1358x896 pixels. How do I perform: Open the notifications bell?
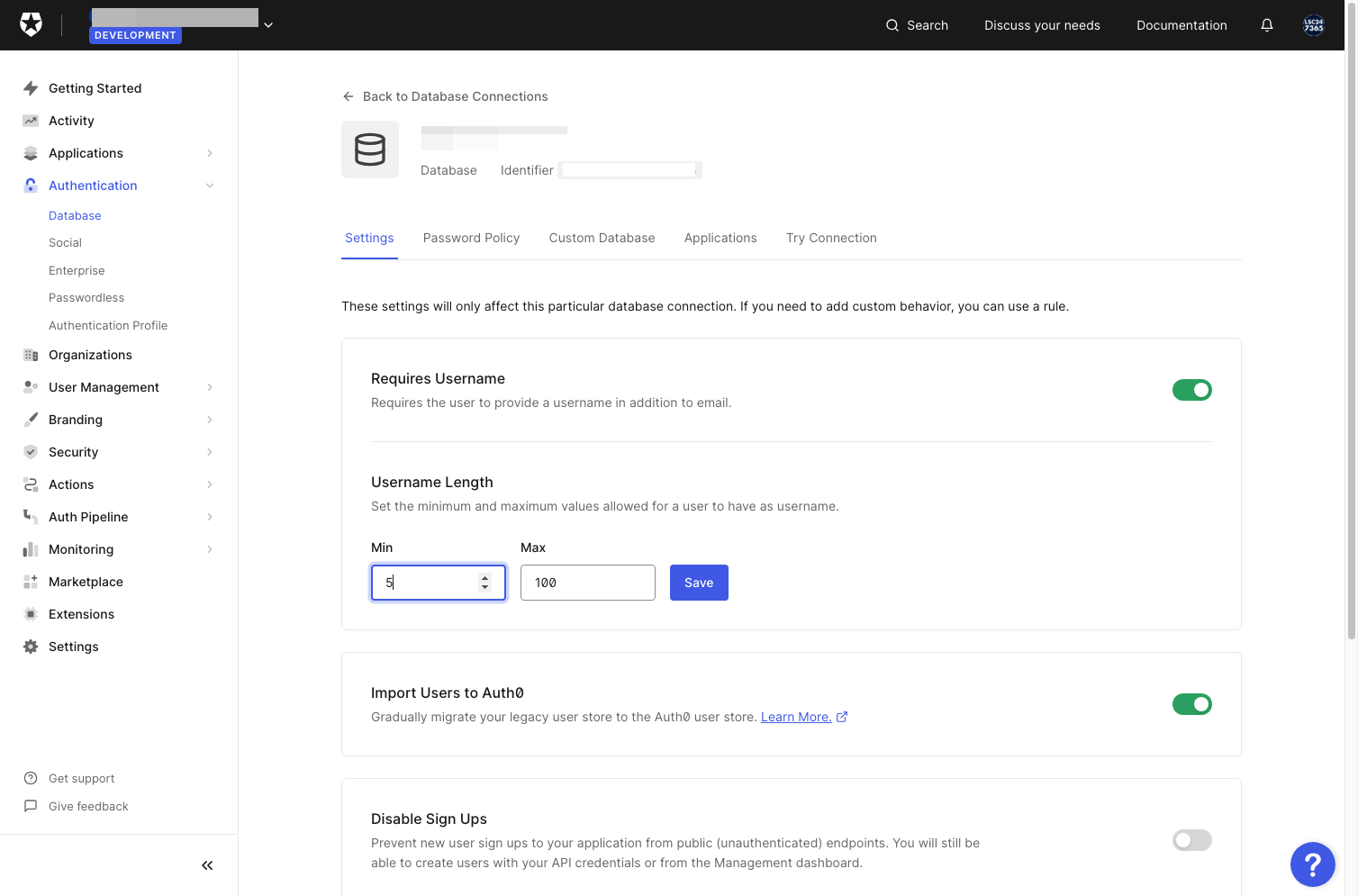point(1267,25)
